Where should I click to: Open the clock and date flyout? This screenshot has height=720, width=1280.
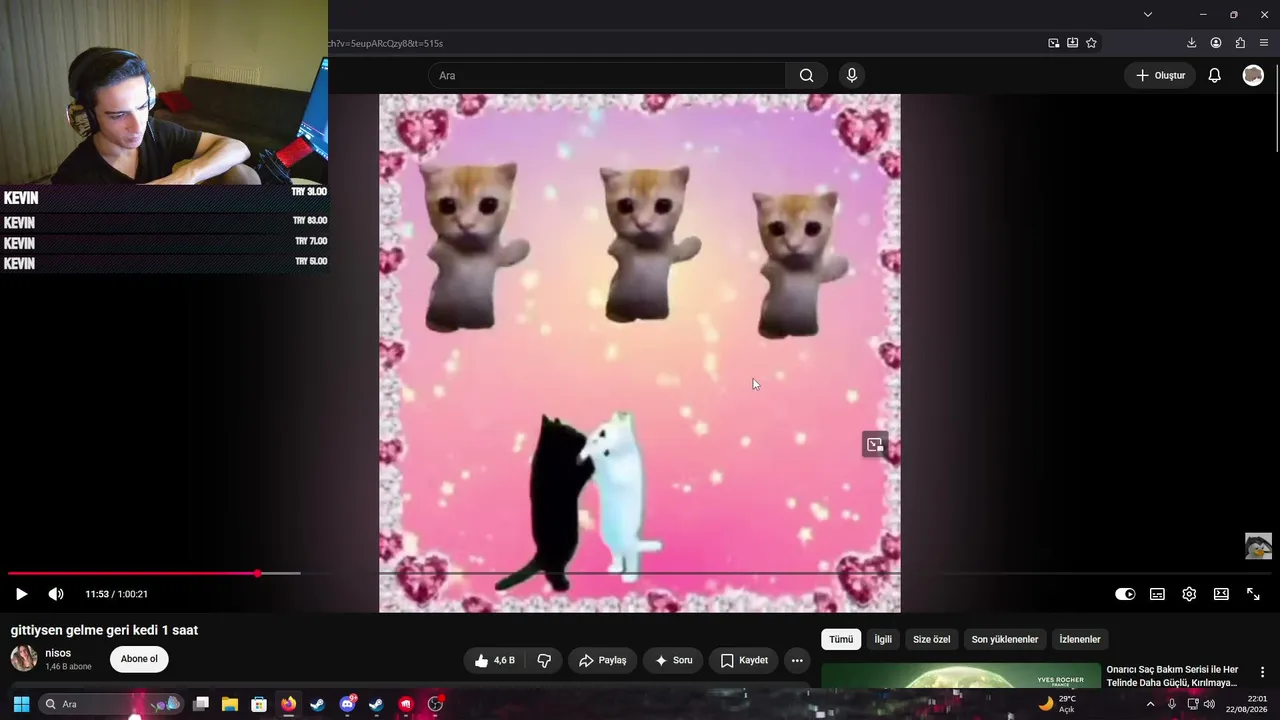tap(1247, 704)
